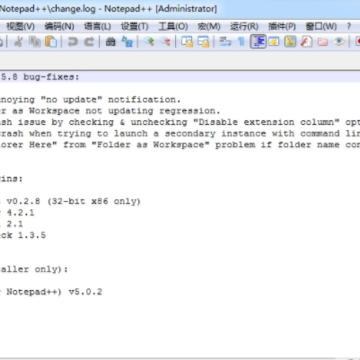Open the Folder as Workspace icon

pyautogui.click(x=323, y=42)
